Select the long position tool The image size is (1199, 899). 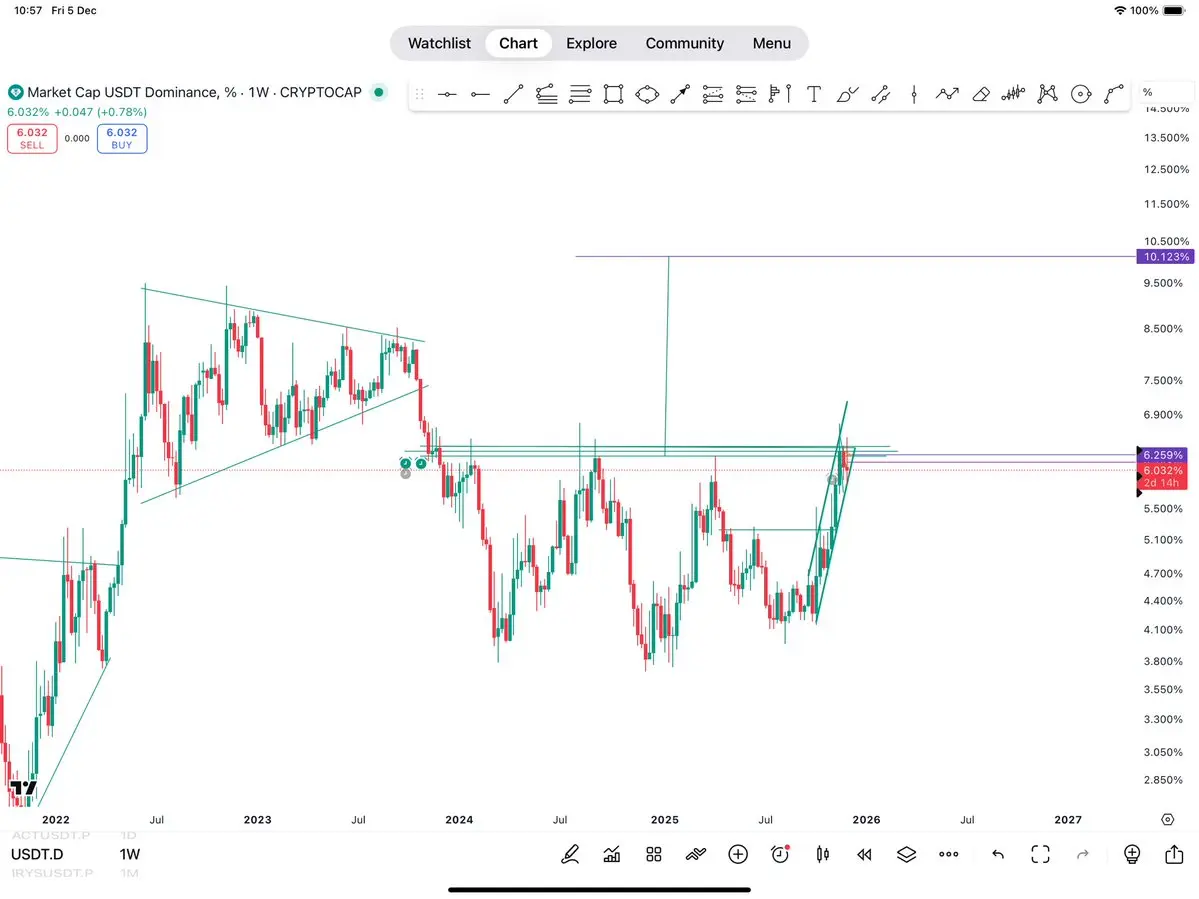tap(713, 94)
